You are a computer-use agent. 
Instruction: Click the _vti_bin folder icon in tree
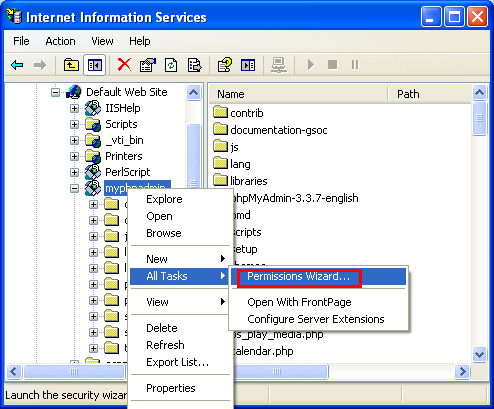click(93, 140)
